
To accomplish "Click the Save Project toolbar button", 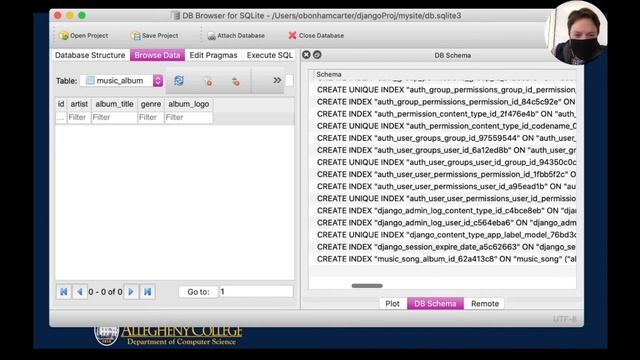I will (154, 36).
